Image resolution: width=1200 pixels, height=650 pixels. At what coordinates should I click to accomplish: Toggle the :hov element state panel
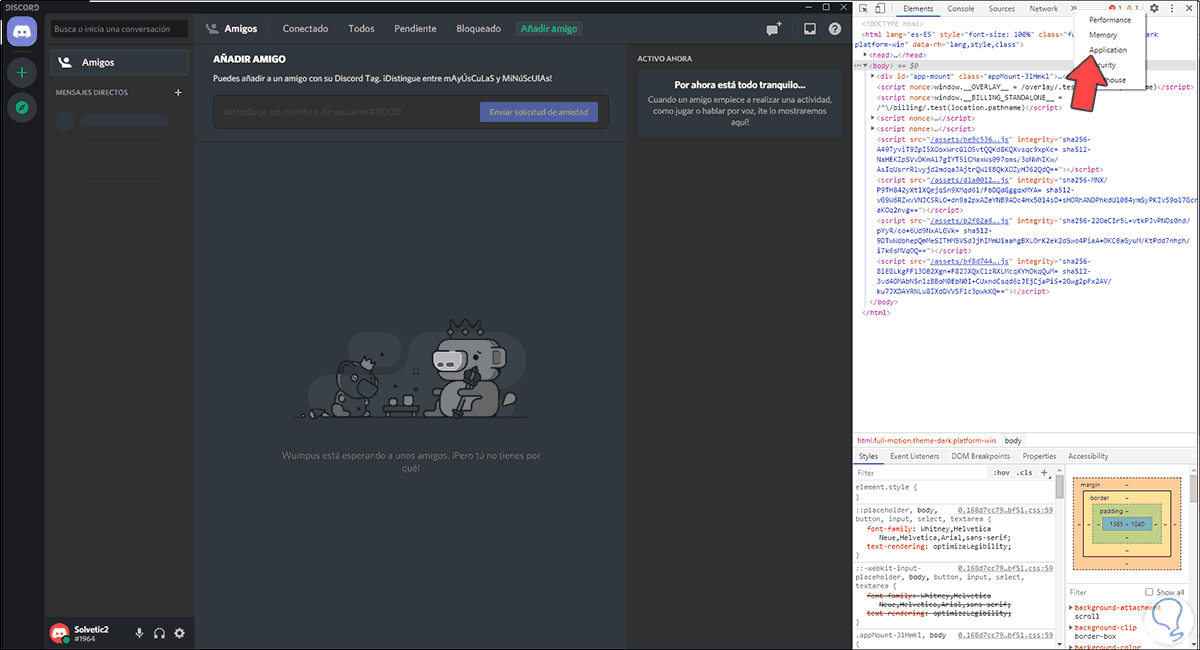pyautogui.click(x=1000, y=473)
